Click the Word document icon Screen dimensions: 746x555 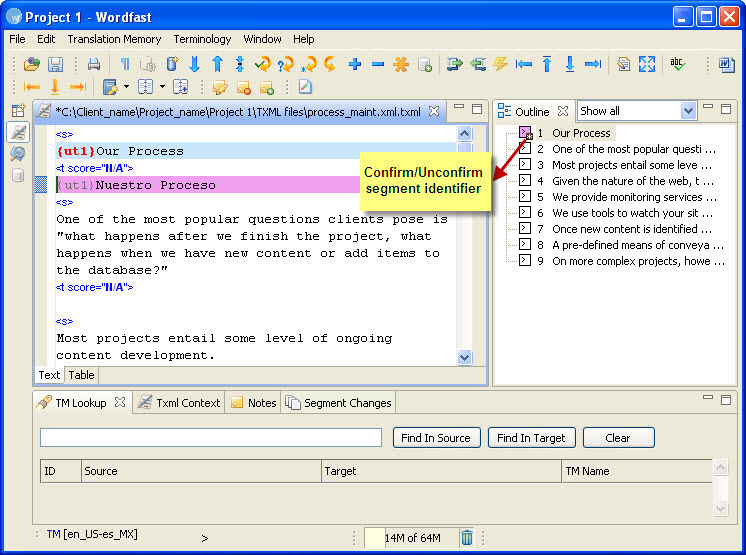[726, 64]
